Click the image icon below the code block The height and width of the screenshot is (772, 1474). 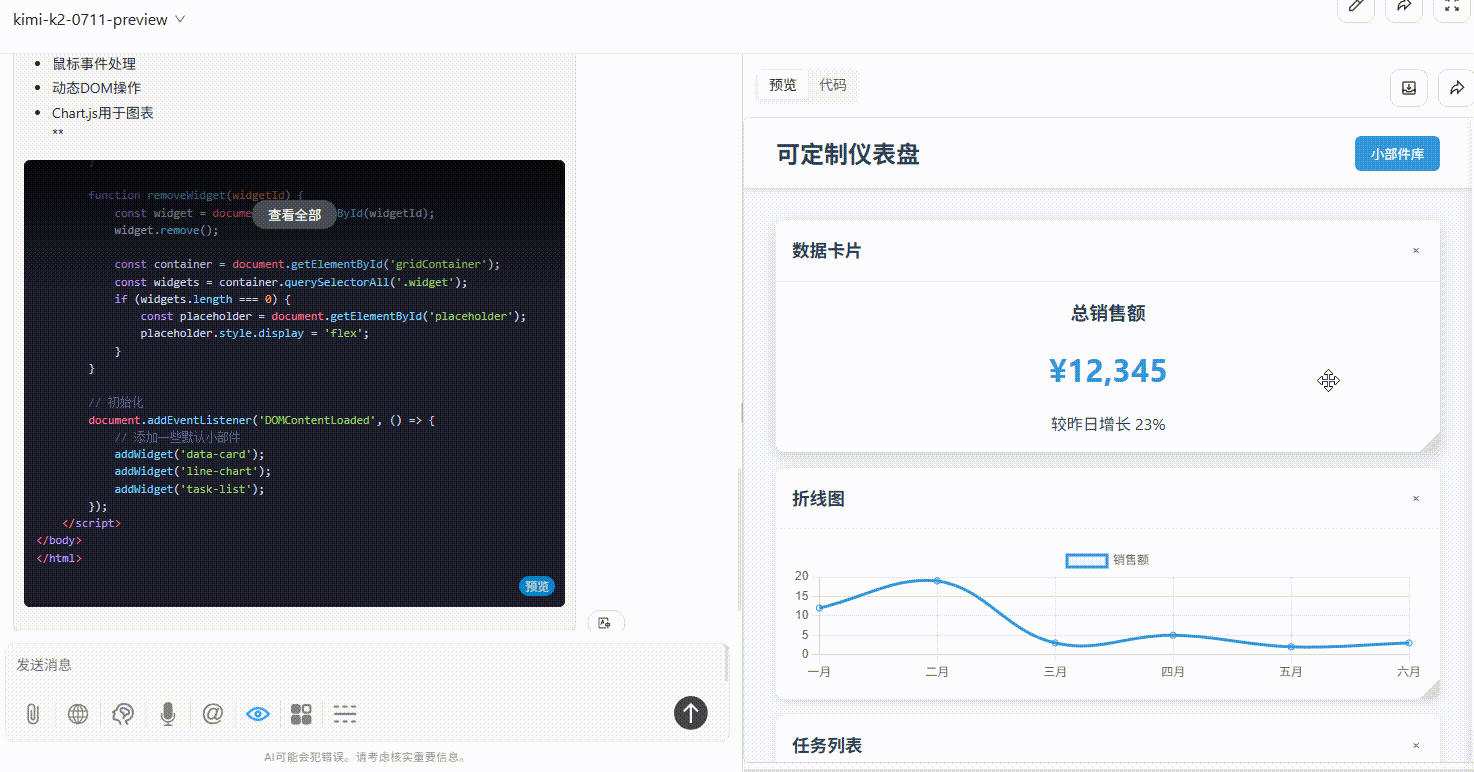pos(605,622)
